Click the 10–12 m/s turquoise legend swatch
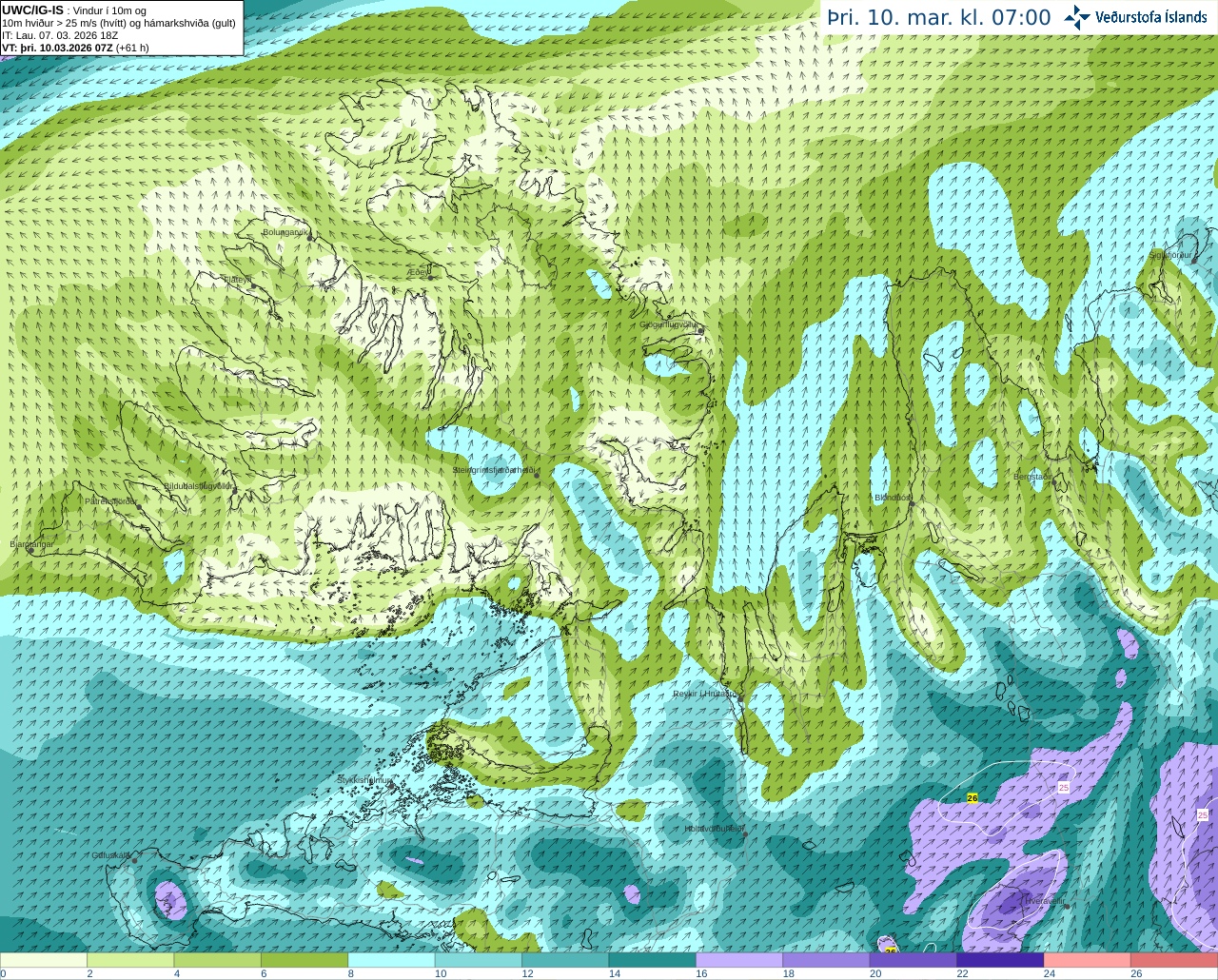The height and width of the screenshot is (980, 1218). [x=479, y=960]
